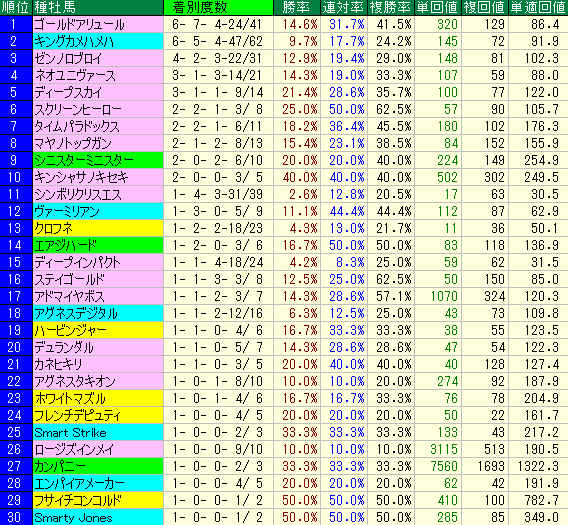Select the 複勝率 column header

pos(390,7)
